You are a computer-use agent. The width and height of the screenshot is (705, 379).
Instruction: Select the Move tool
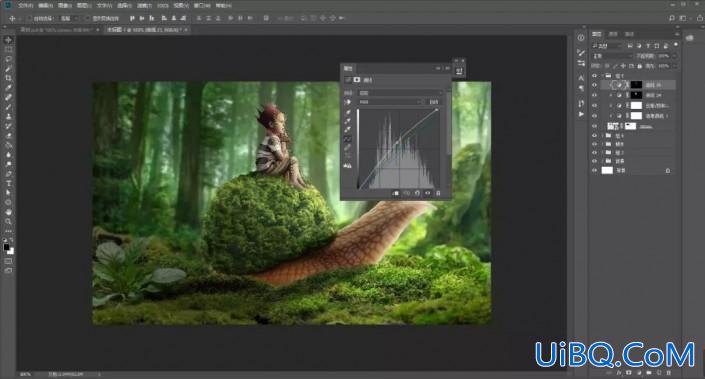[x=8, y=40]
